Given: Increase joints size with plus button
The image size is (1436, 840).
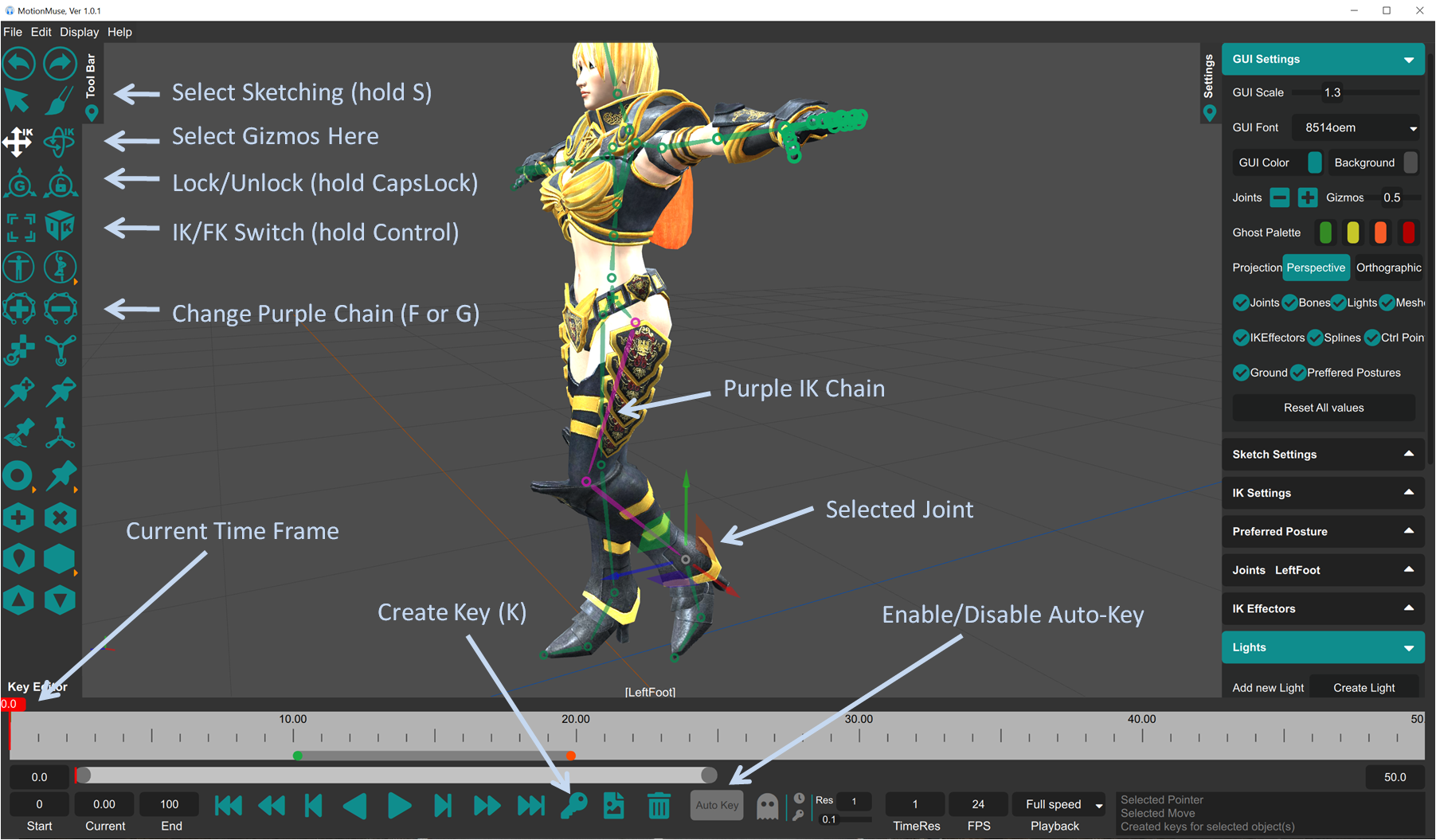Looking at the screenshot, I should coord(1307,197).
